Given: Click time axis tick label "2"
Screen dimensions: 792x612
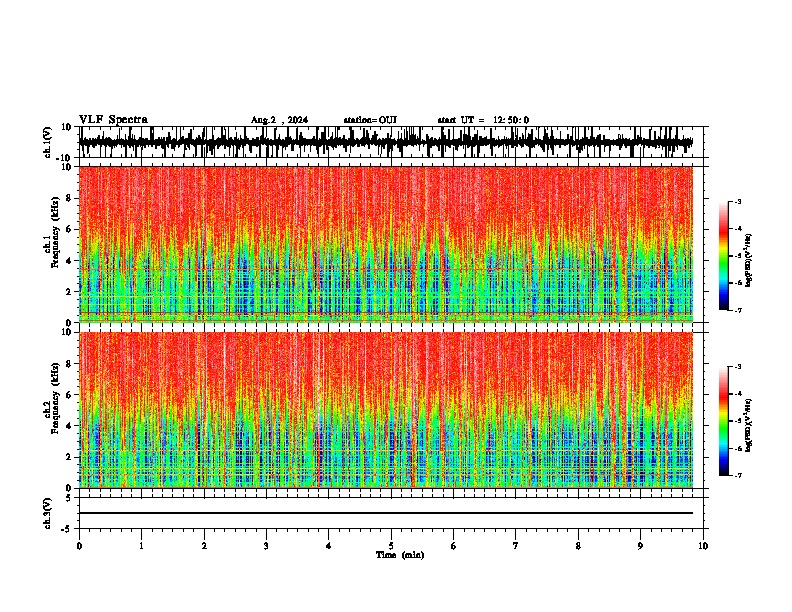Looking at the screenshot, I should [204, 546].
